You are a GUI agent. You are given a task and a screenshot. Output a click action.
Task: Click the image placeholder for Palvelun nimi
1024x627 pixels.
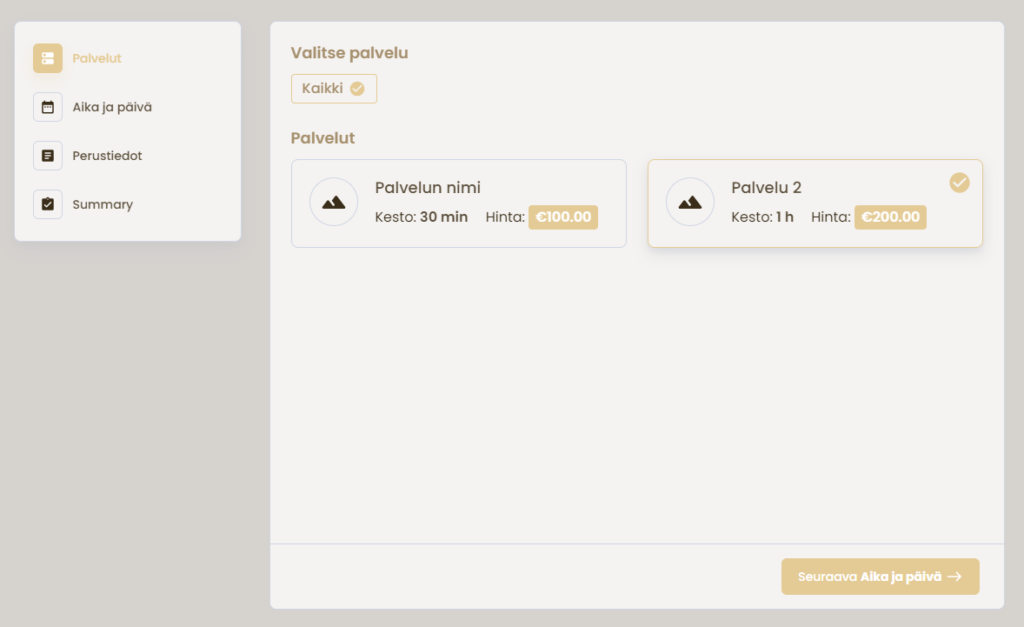(334, 202)
